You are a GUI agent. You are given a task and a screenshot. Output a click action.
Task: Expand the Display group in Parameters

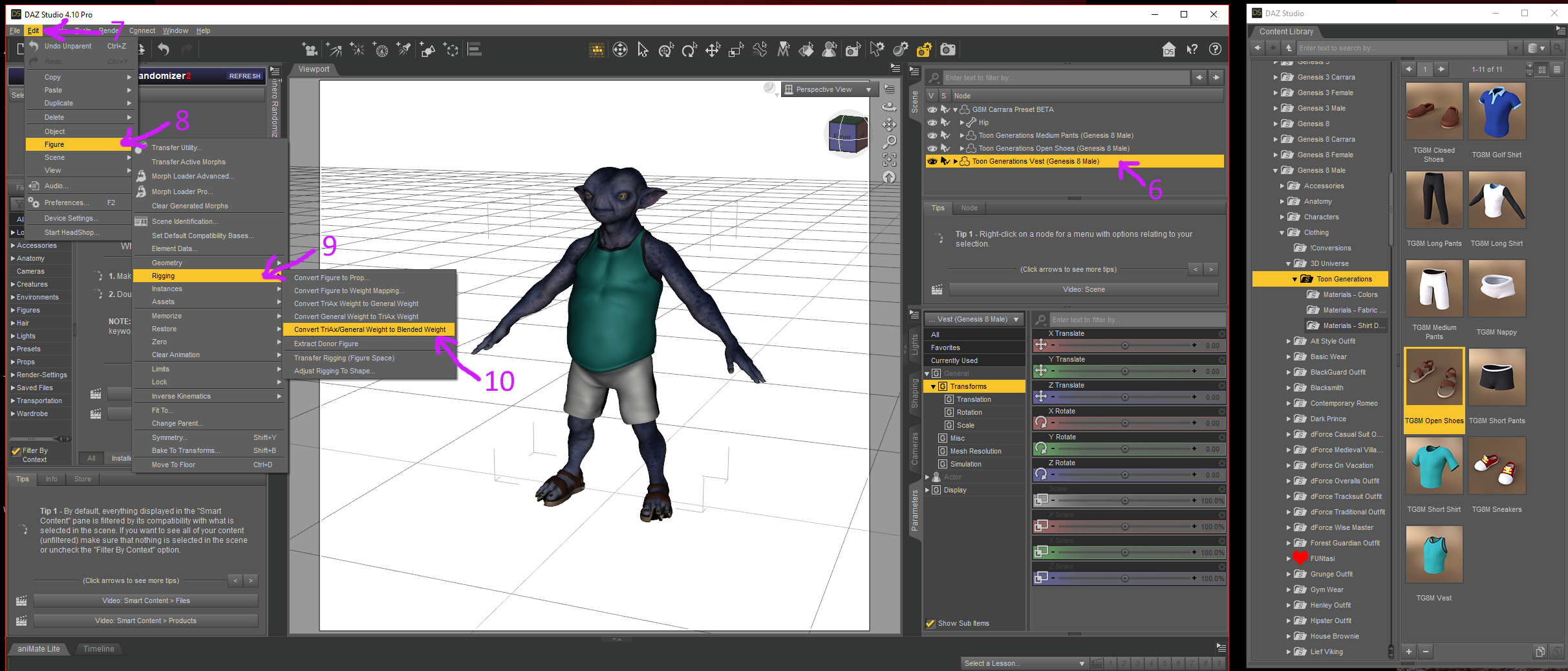[927, 490]
